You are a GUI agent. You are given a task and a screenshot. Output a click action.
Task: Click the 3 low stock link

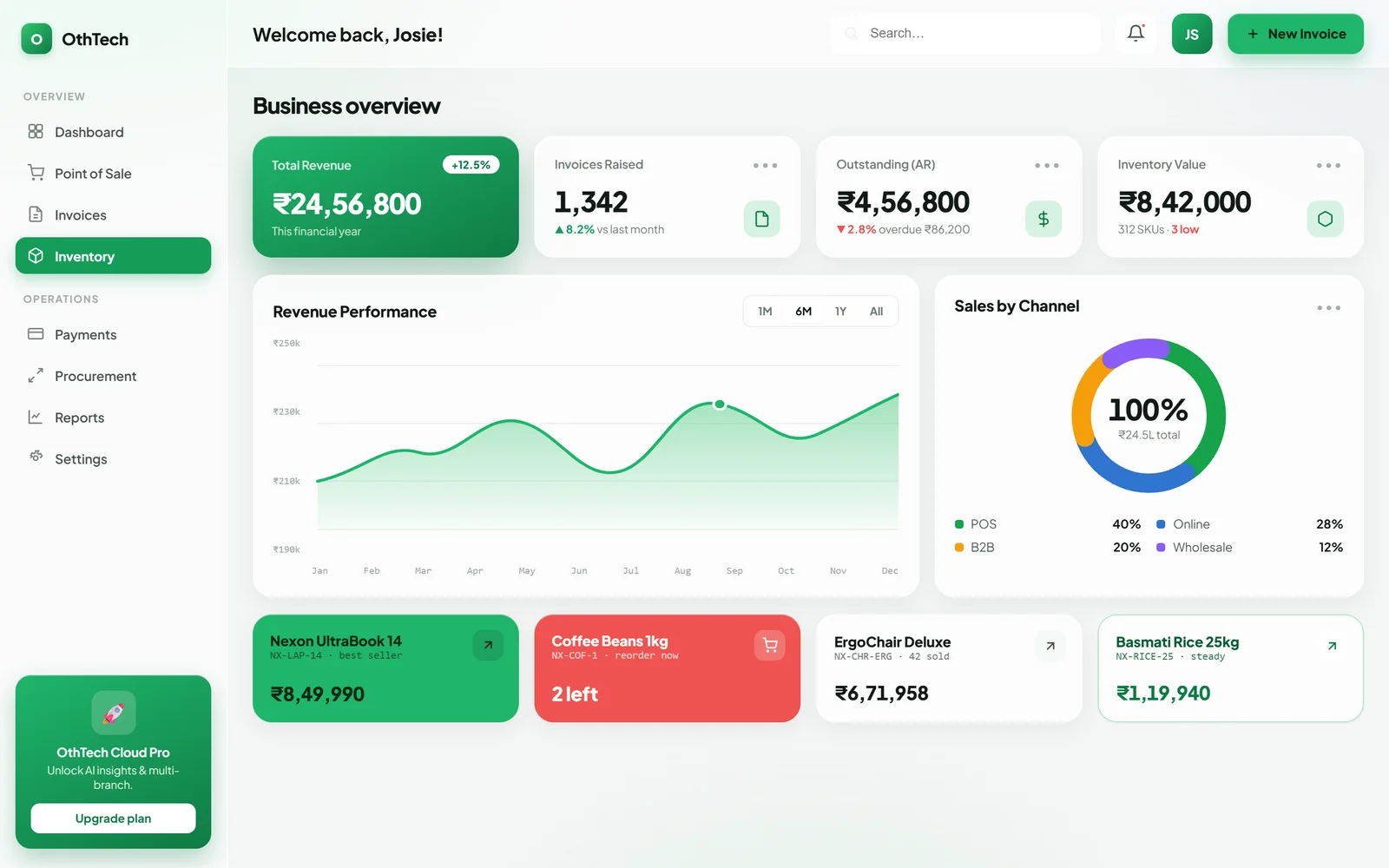click(x=1185, y=230)
